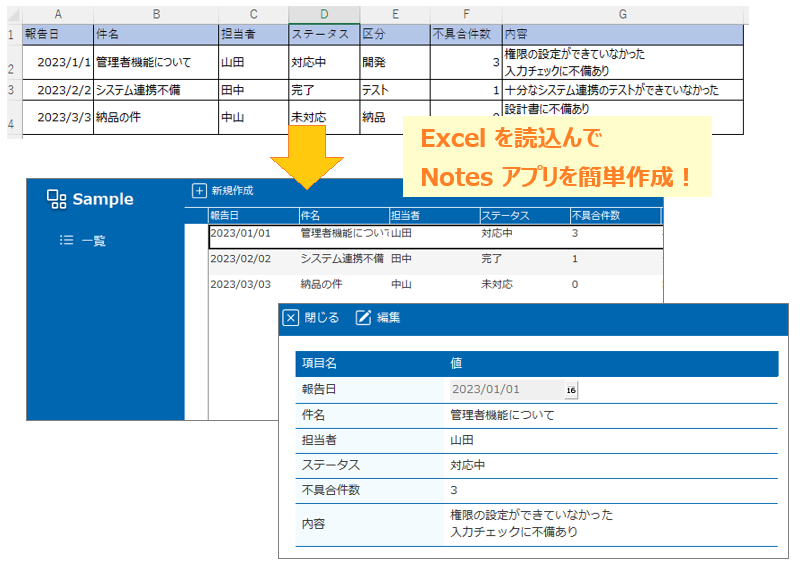Click Excel header cell 内容
The image size is (805, 575).
623,34
